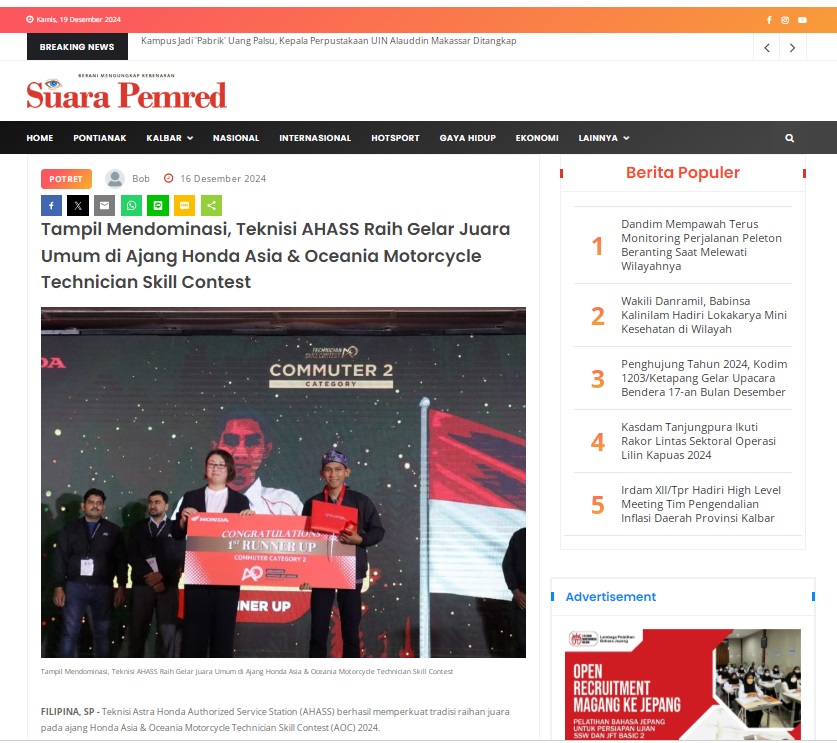
Task: Open the Instagram icon in top bar
Action: [x=785, y=20]
